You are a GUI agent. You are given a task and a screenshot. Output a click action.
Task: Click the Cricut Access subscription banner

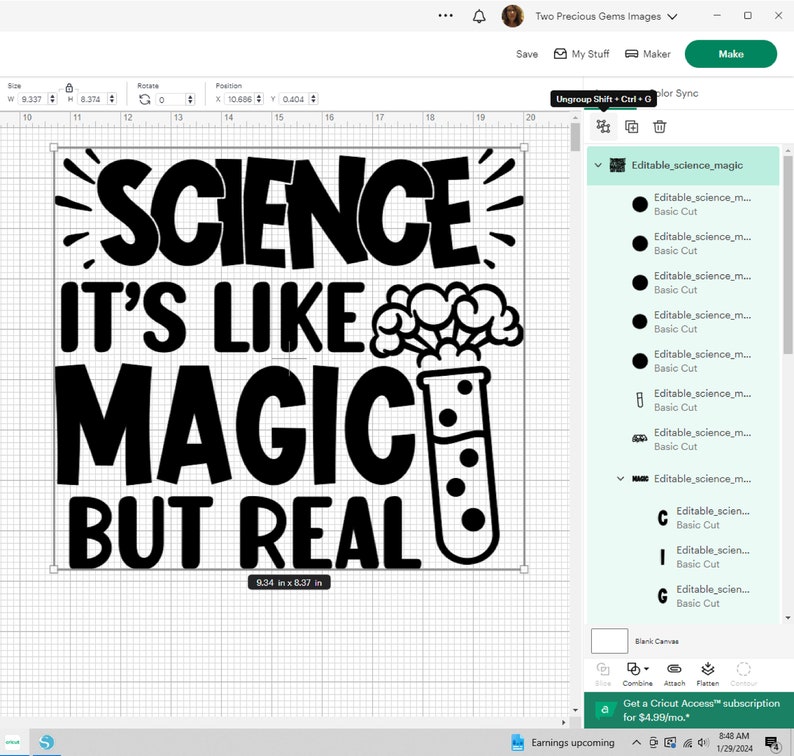click(x=689, y=710)
